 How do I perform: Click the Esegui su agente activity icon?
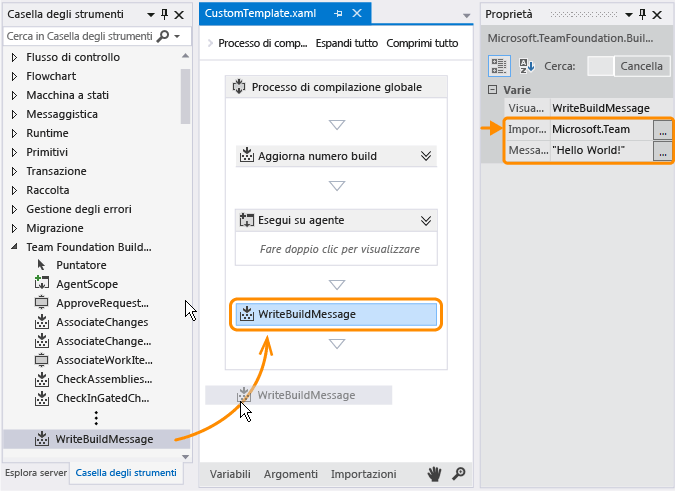247,220
